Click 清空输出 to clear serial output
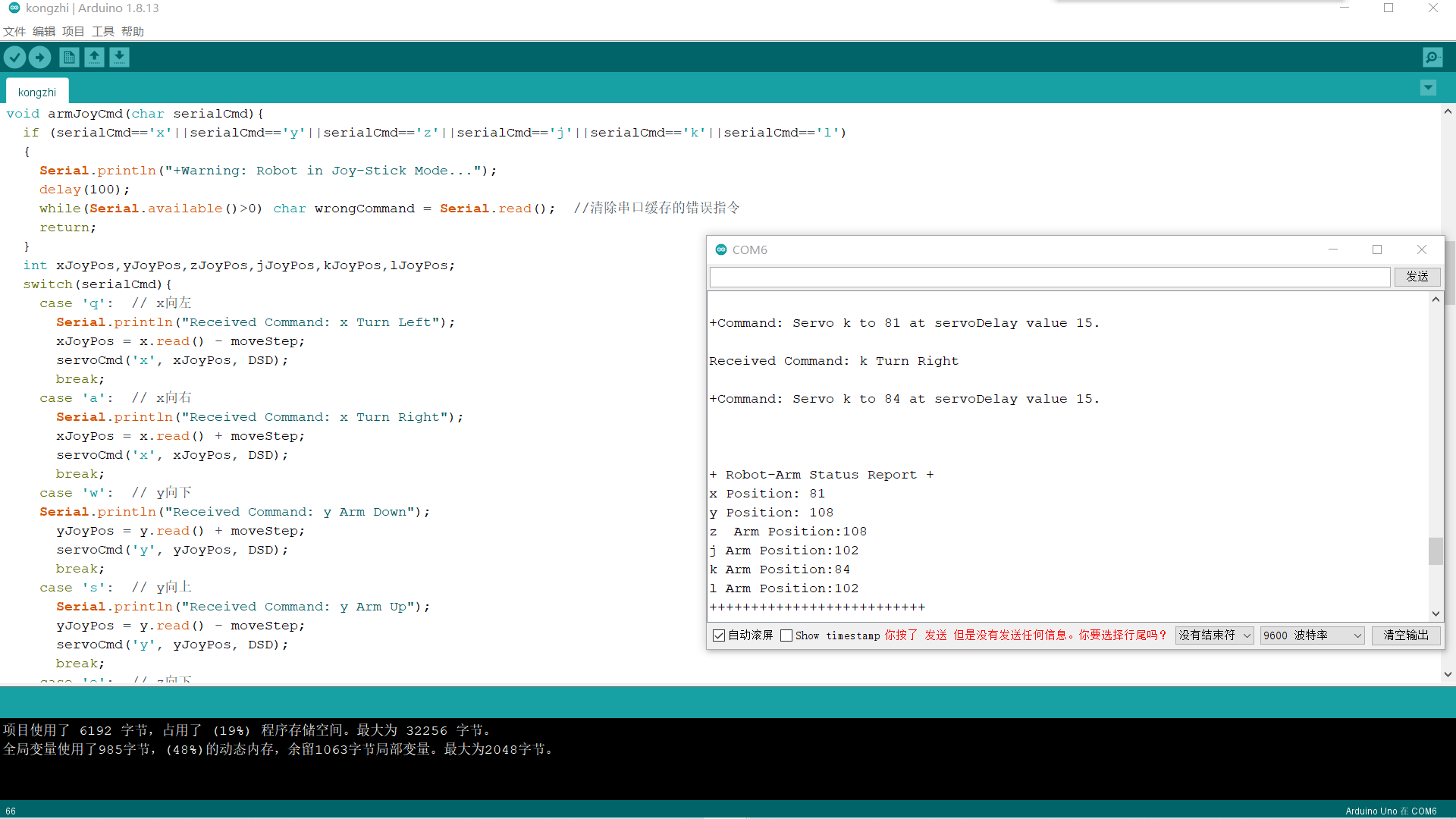The width and height of the screenshot is (1456, 819). 1405,635
